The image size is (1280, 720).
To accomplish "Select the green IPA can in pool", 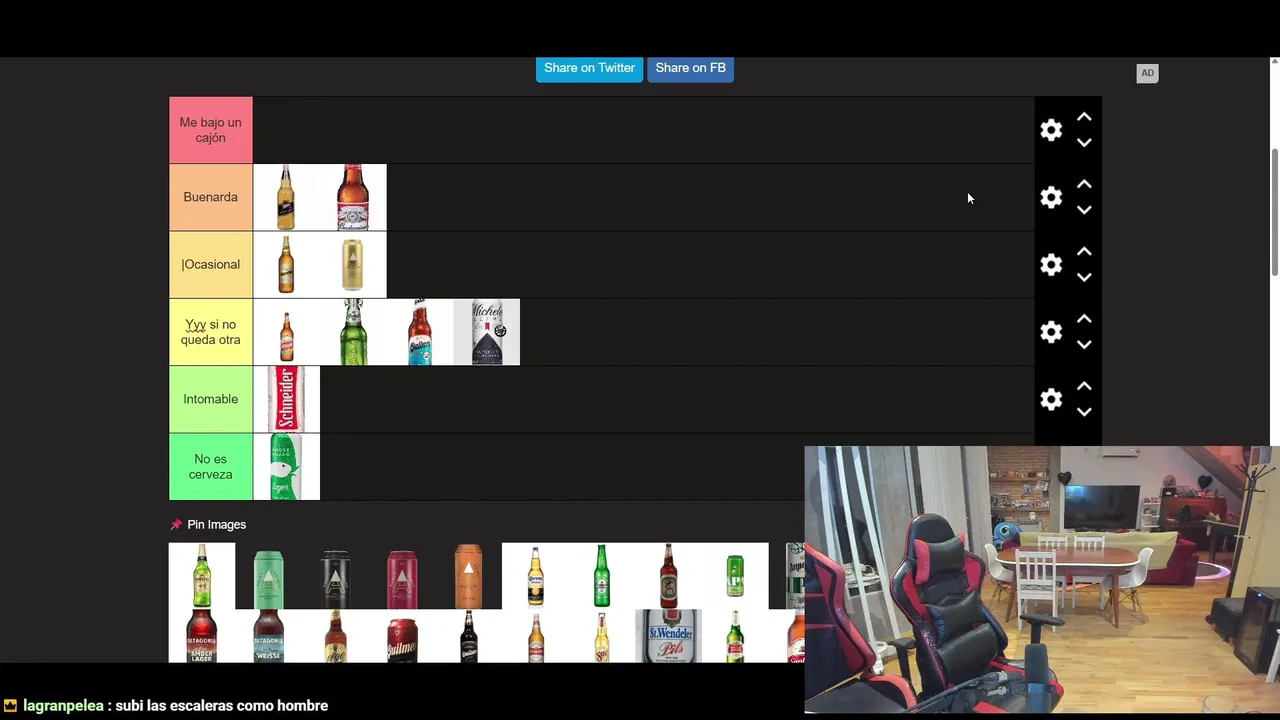I will (x=735, y=575).
